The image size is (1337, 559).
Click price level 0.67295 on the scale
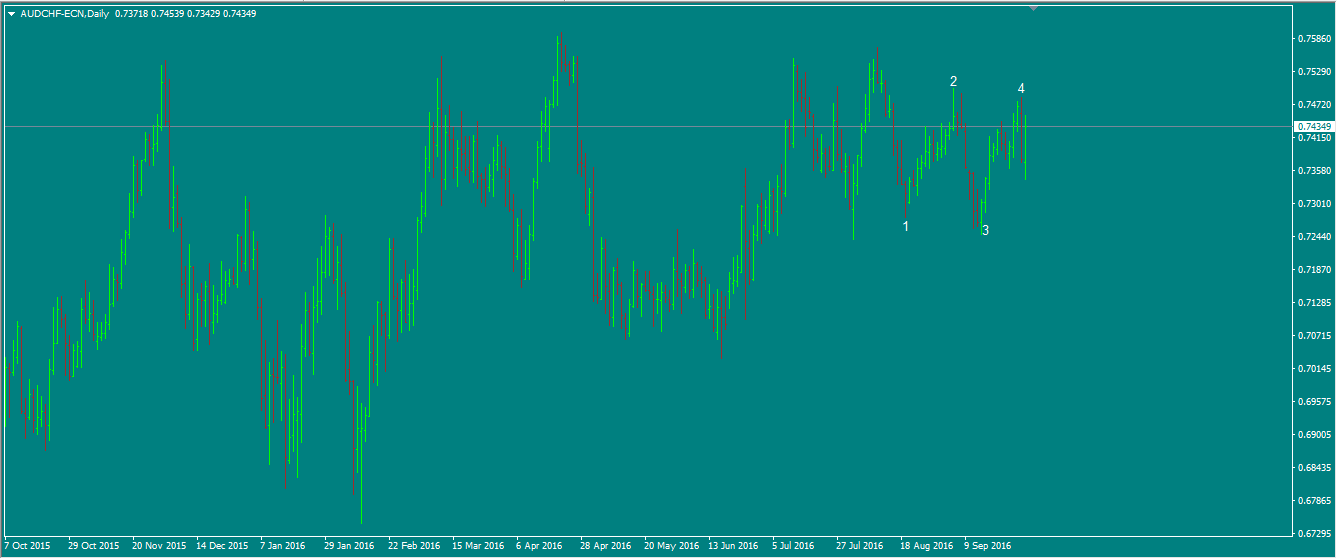point(1313,534)
